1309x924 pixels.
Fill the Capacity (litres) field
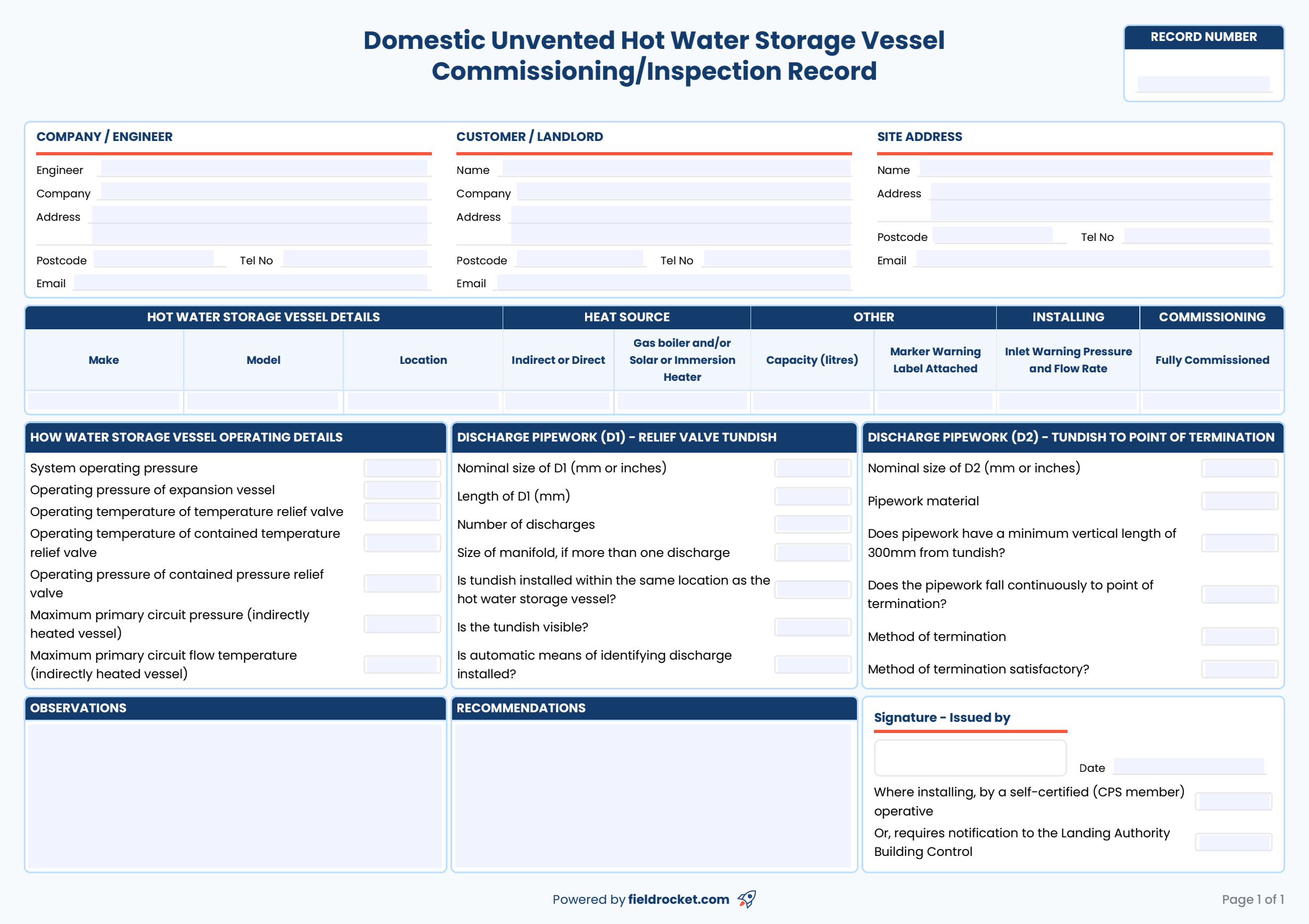(812, 401)
